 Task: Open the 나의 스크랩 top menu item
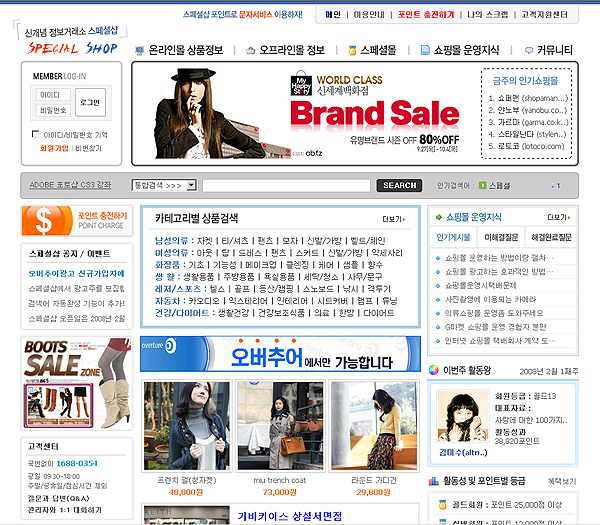pyautogui.click(x=488, y=15)
